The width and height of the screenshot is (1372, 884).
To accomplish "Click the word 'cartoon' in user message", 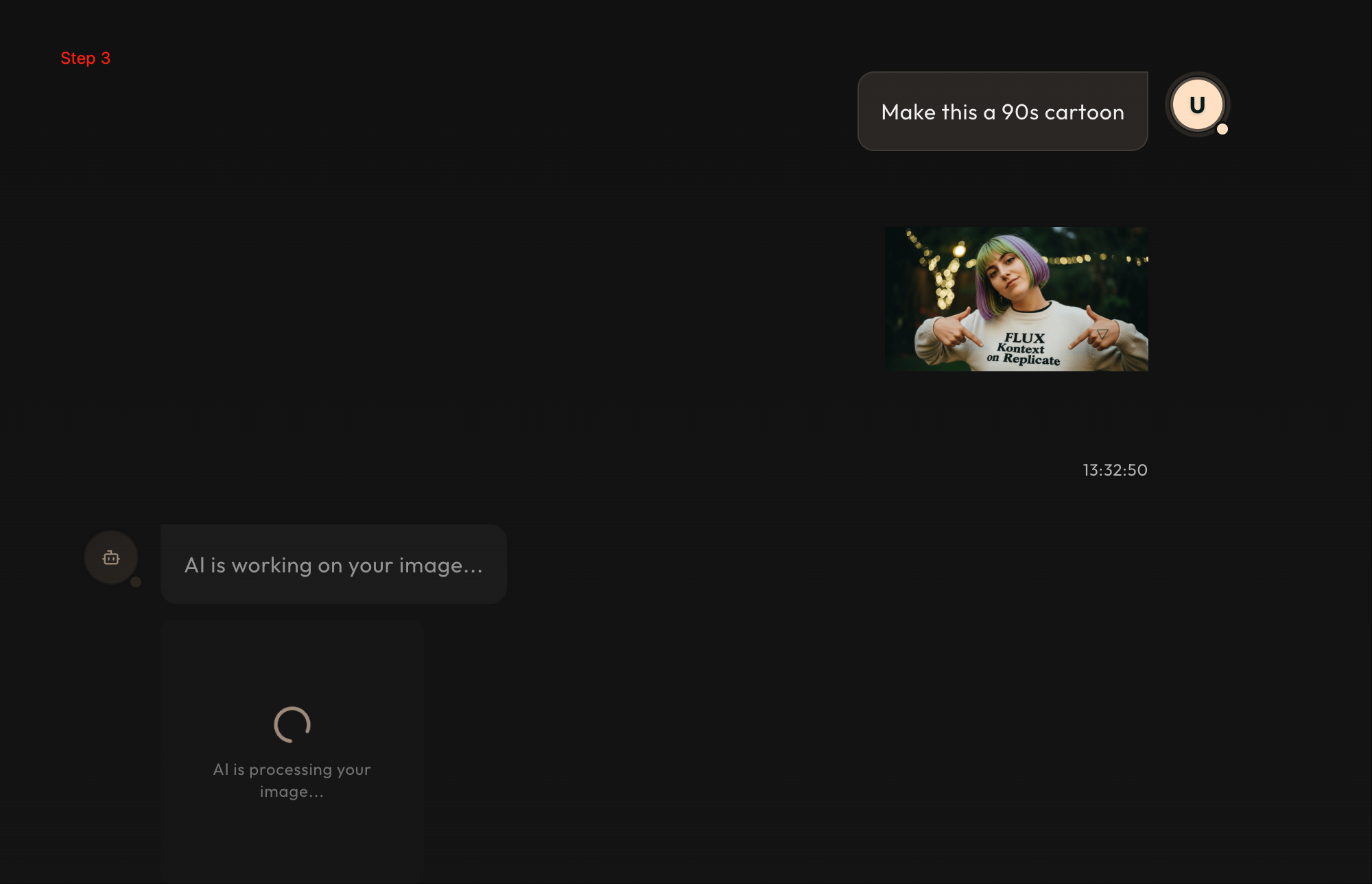I will coord(1084,112).
